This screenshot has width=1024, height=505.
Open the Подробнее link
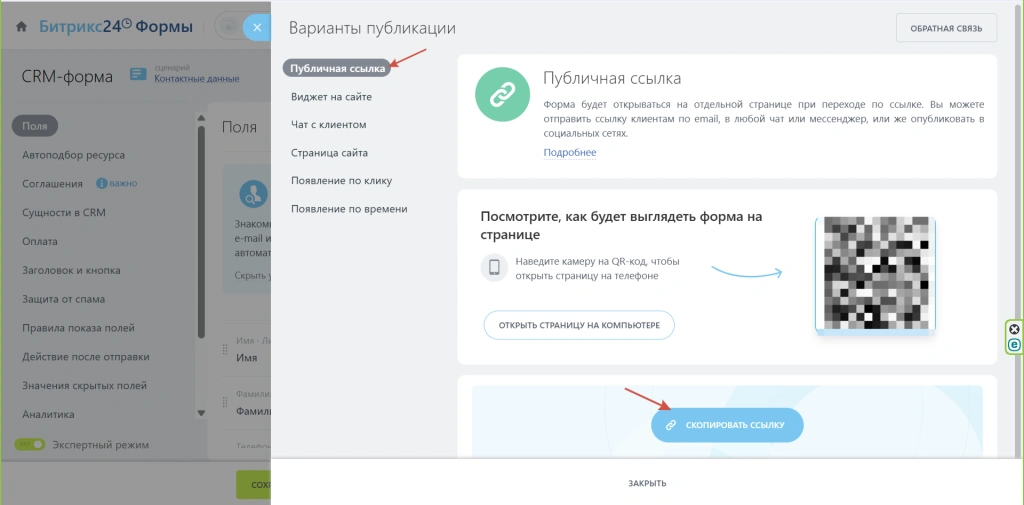(569, 153)
